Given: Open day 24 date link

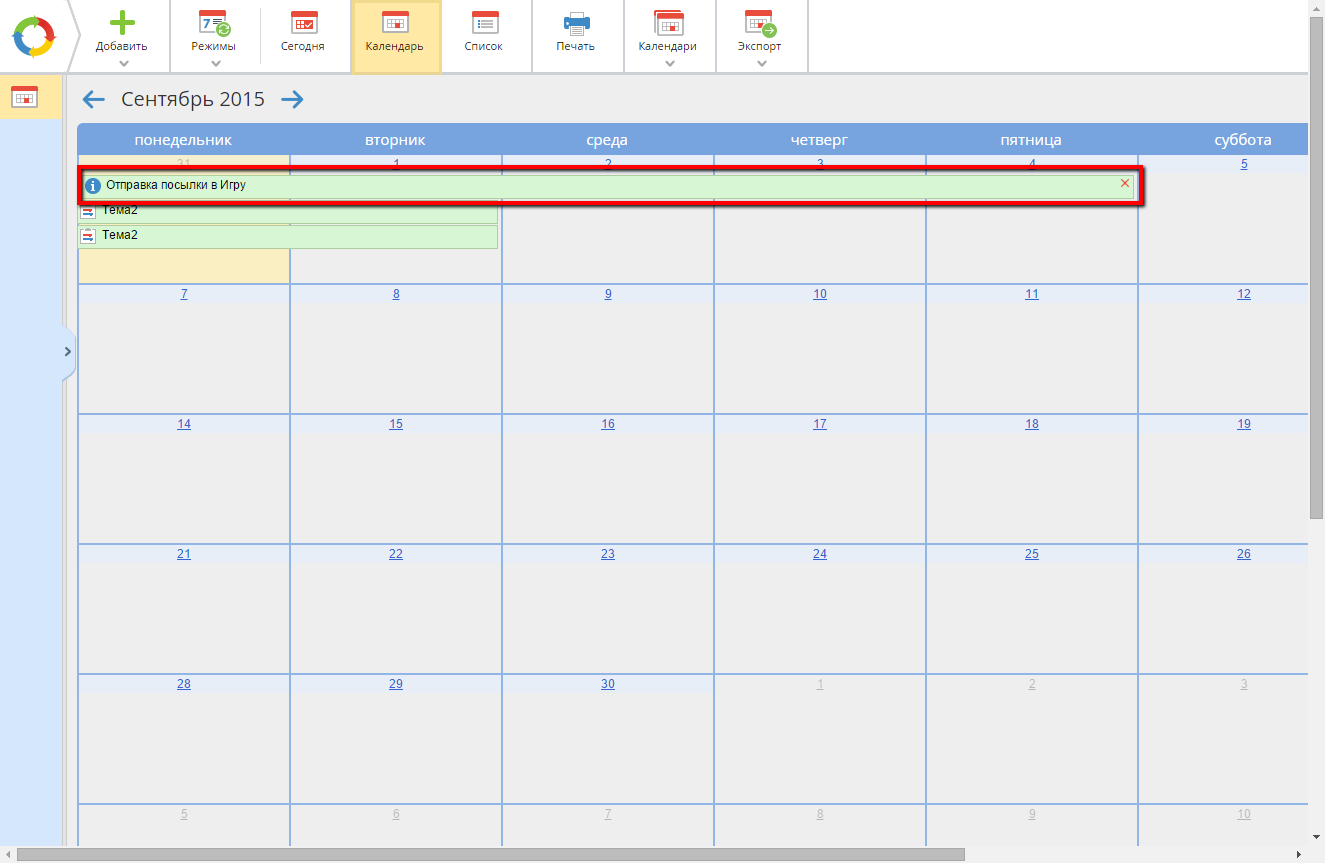Looking at the screenshot, I should (820, 554).
